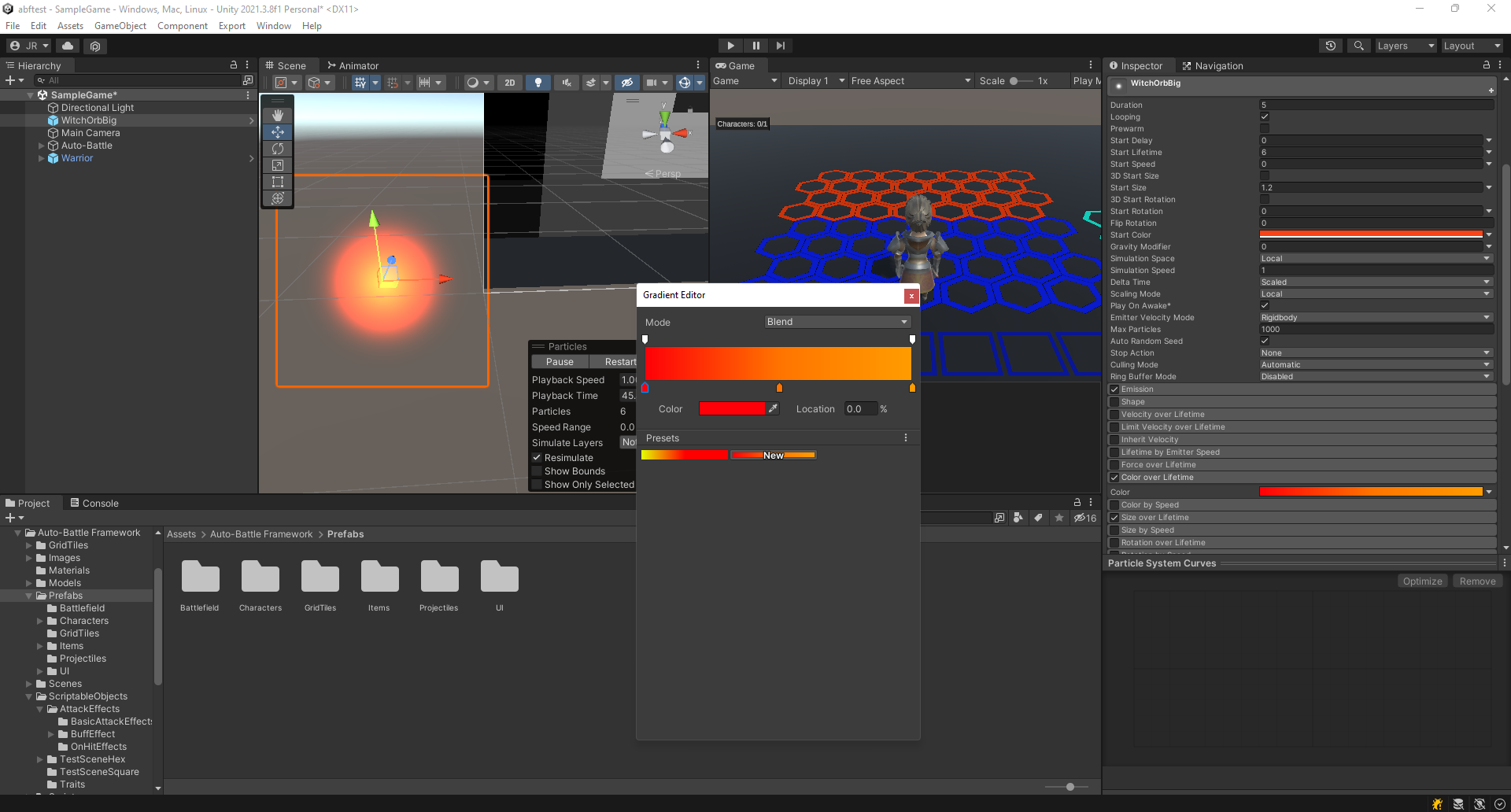Click the Game view Scale slider
Image resolution: width=1511 pixels, height=812 pixels.
1021,81
